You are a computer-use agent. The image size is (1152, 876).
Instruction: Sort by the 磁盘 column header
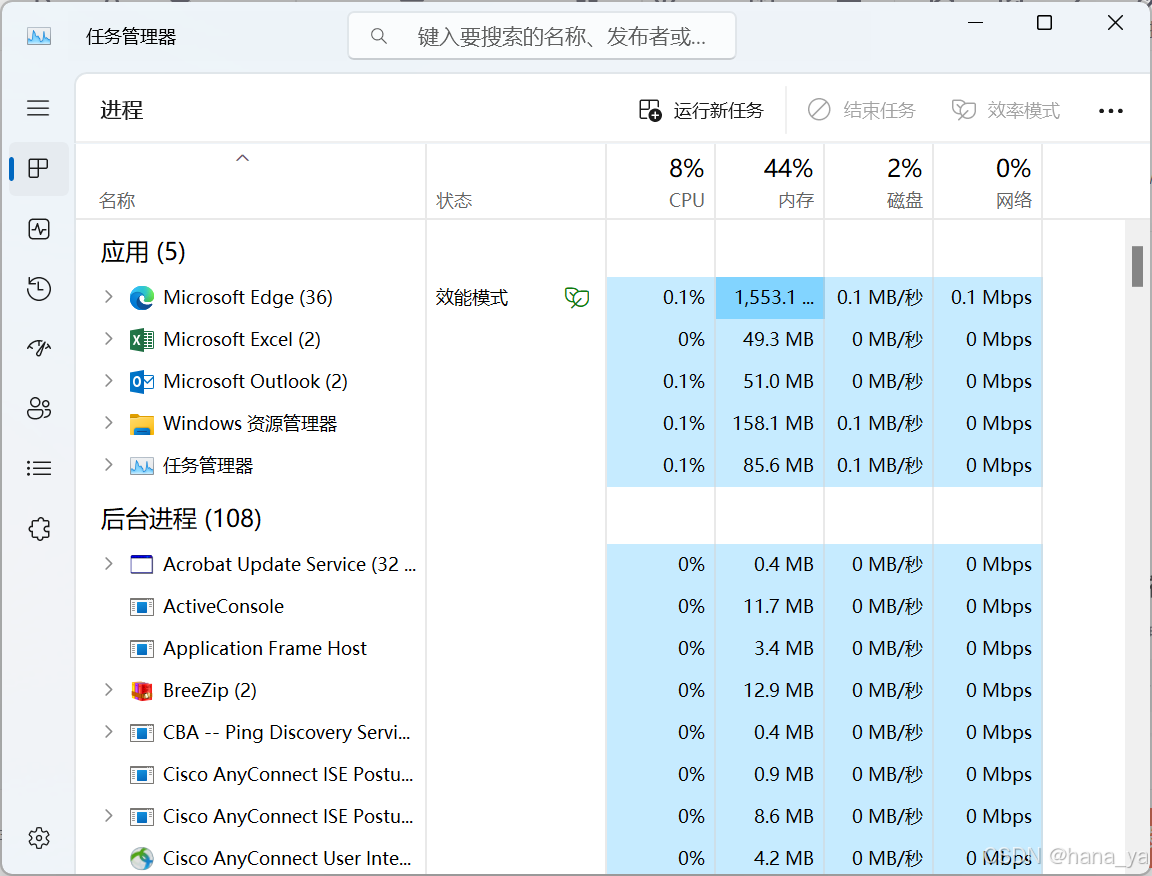[x=878, y=181]
